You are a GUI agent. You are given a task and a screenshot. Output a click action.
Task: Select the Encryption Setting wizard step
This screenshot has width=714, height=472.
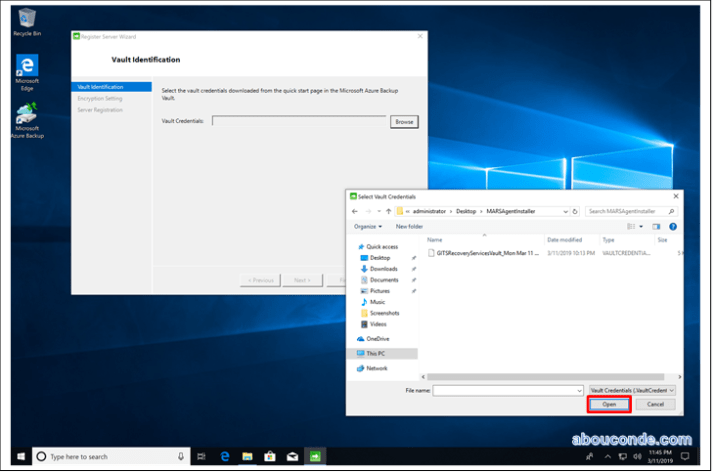point(100,98)
